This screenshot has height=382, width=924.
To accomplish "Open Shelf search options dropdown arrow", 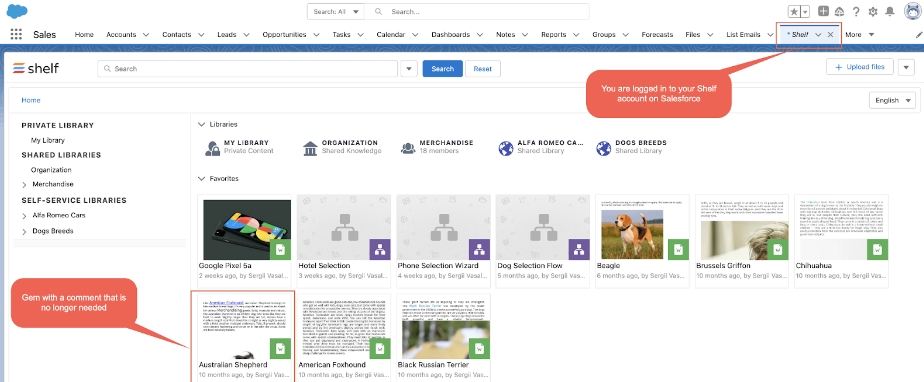I will (409, 68).
